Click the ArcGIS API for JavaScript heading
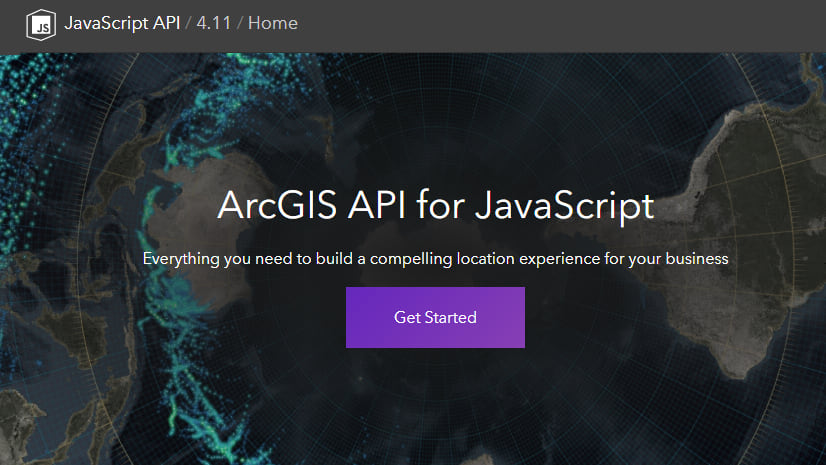Viewport: 826px width, 465px height. tap(436, 205)
